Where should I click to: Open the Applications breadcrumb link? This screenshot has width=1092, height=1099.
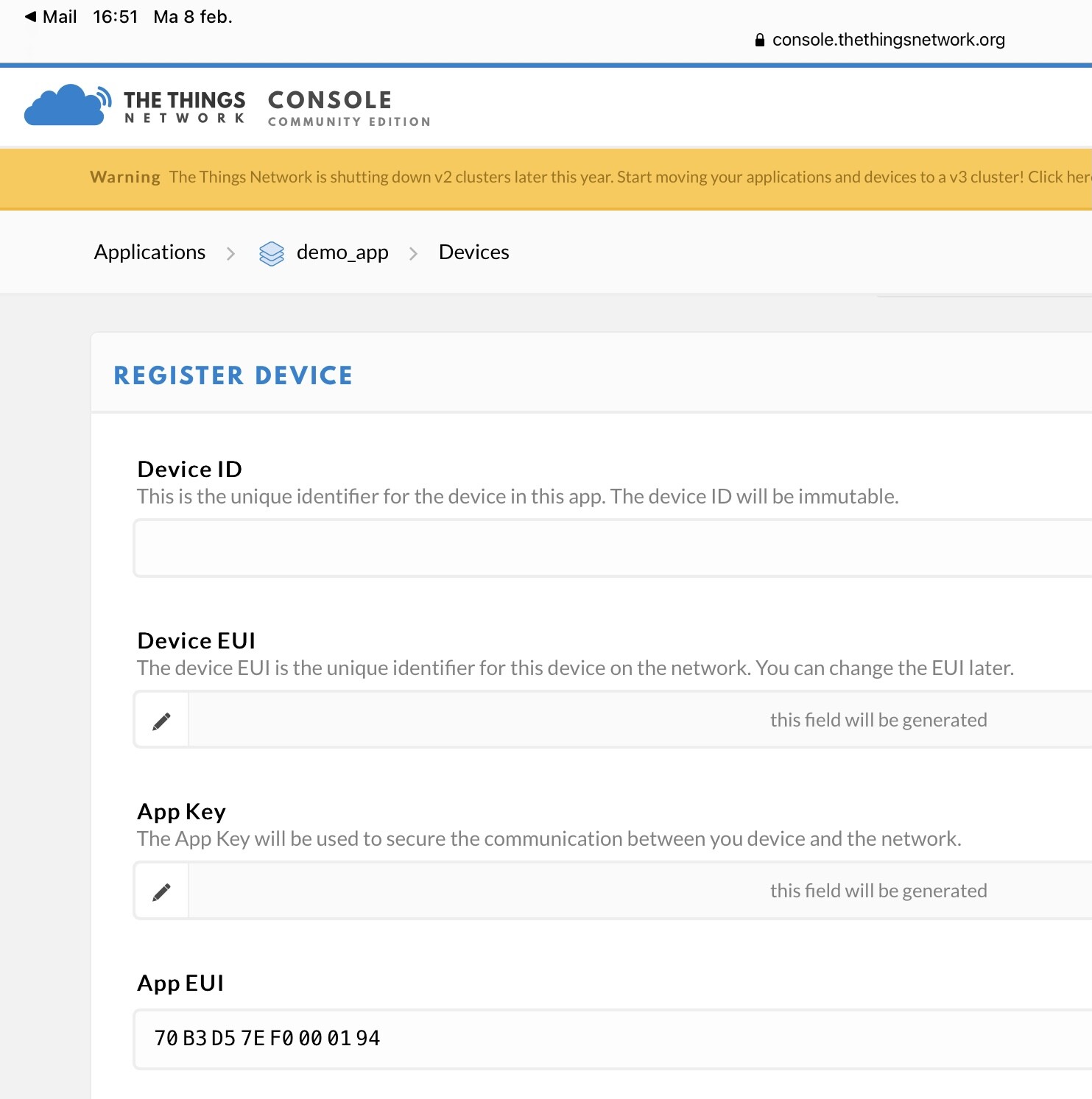[x=149, y=252]
